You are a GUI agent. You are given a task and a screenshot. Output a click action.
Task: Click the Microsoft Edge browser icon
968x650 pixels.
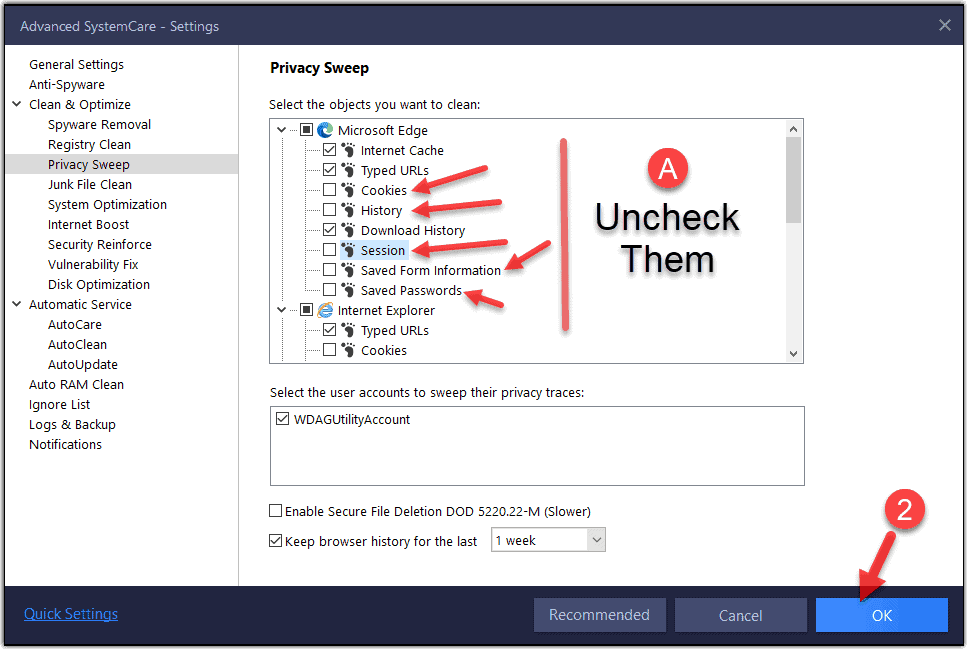[325, 130]
